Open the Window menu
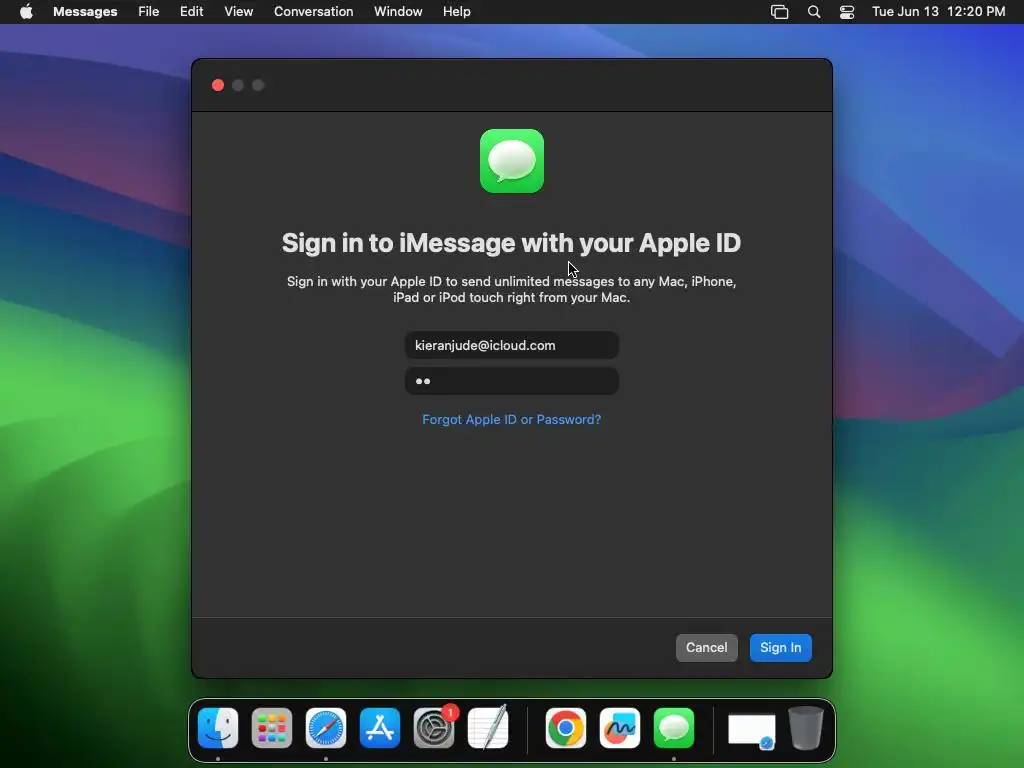Image resolution: width=1024 pixels, height=768 pixels. tap(398, 11)
